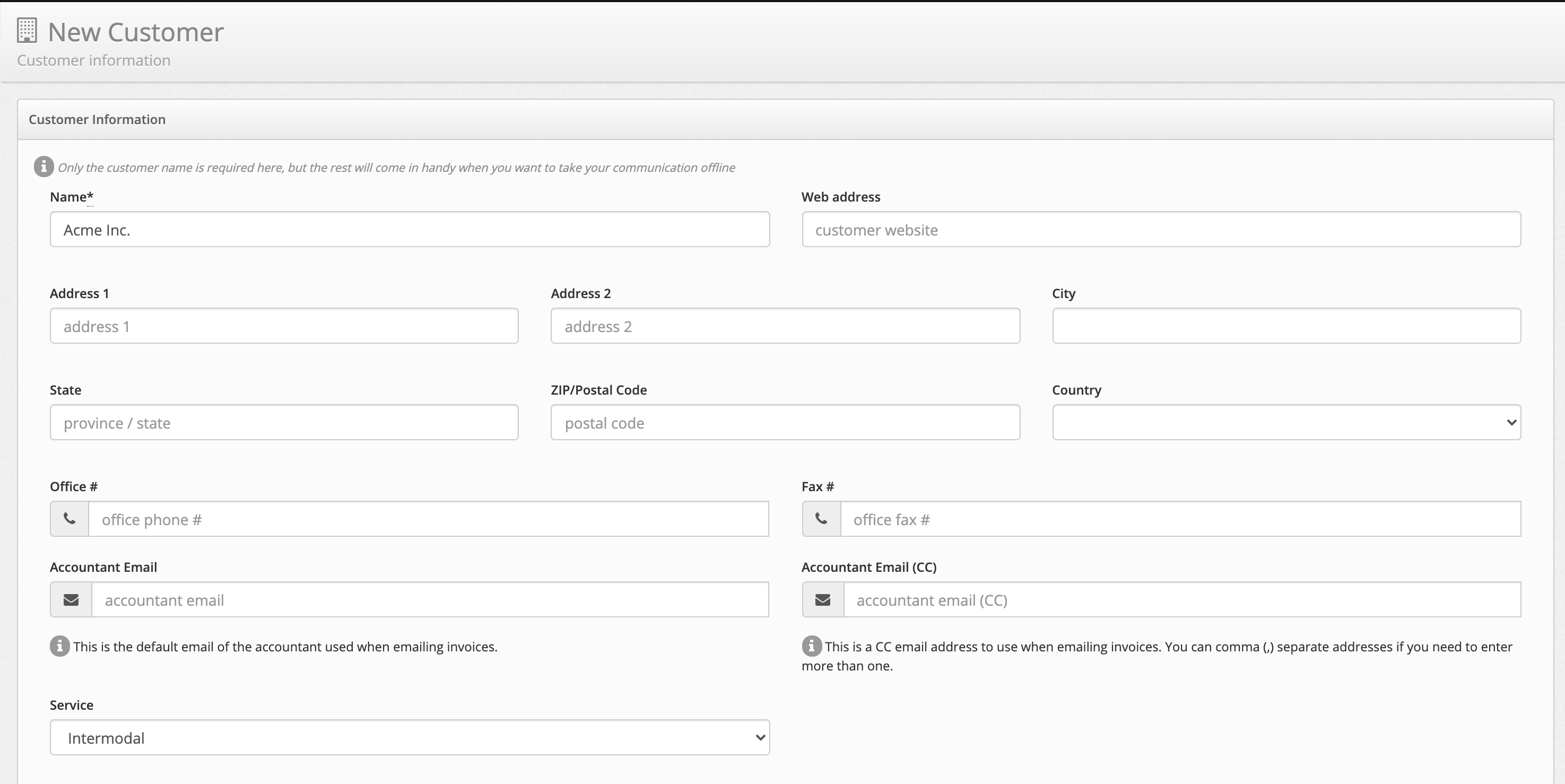1565x784 pixels.
Task: Open the Service dropdown showing Intermodal
Action: tap(410, 737)
